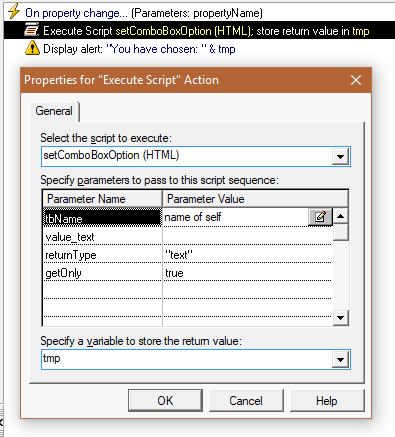Close the Execute Script properties dialog

[x=356, y=80]
